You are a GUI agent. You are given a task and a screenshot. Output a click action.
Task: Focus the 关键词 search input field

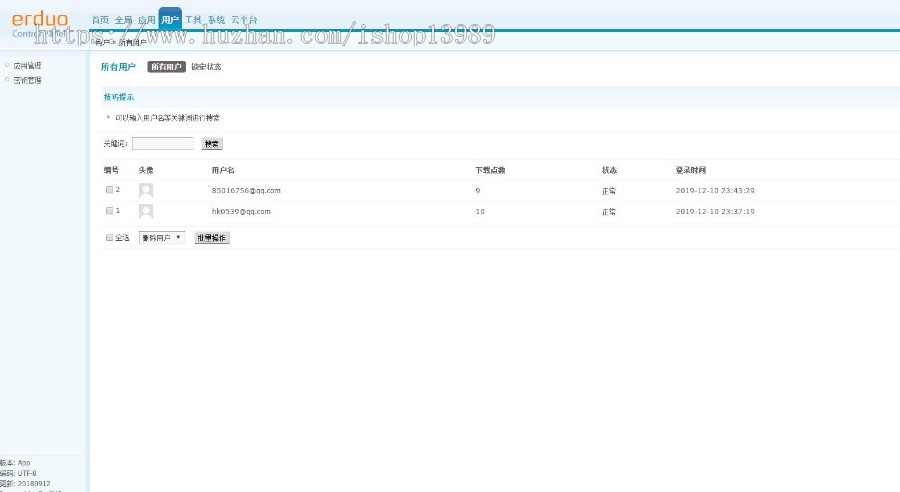click(163, 144)
